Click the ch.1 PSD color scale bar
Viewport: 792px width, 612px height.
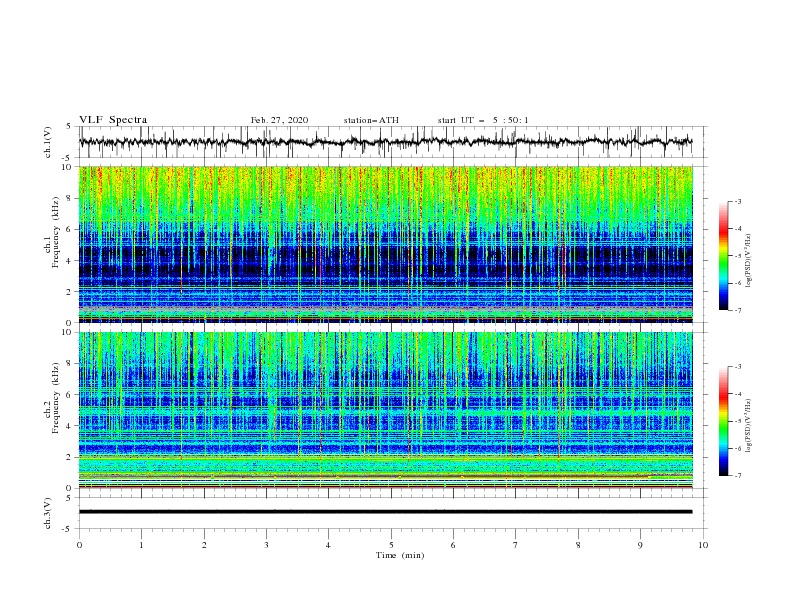(723, 256)
